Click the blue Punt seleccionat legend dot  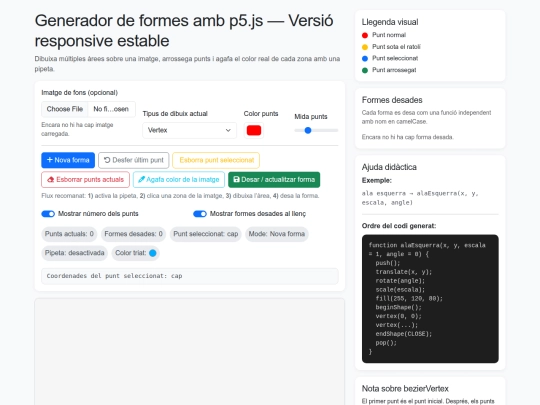pos(365,59)
